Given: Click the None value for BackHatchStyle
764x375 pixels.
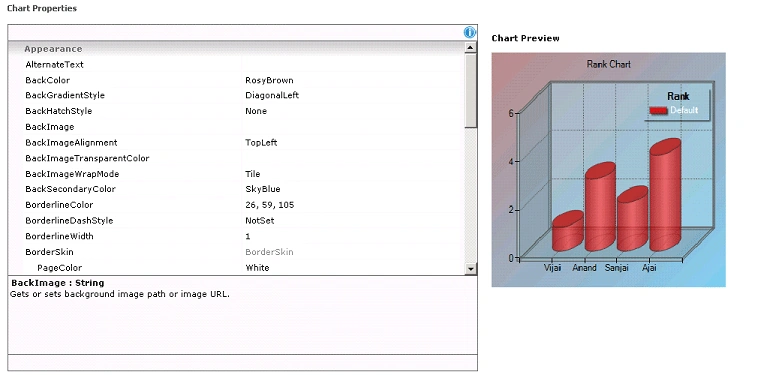Looking at the screenshot, I should click(256, 111).
